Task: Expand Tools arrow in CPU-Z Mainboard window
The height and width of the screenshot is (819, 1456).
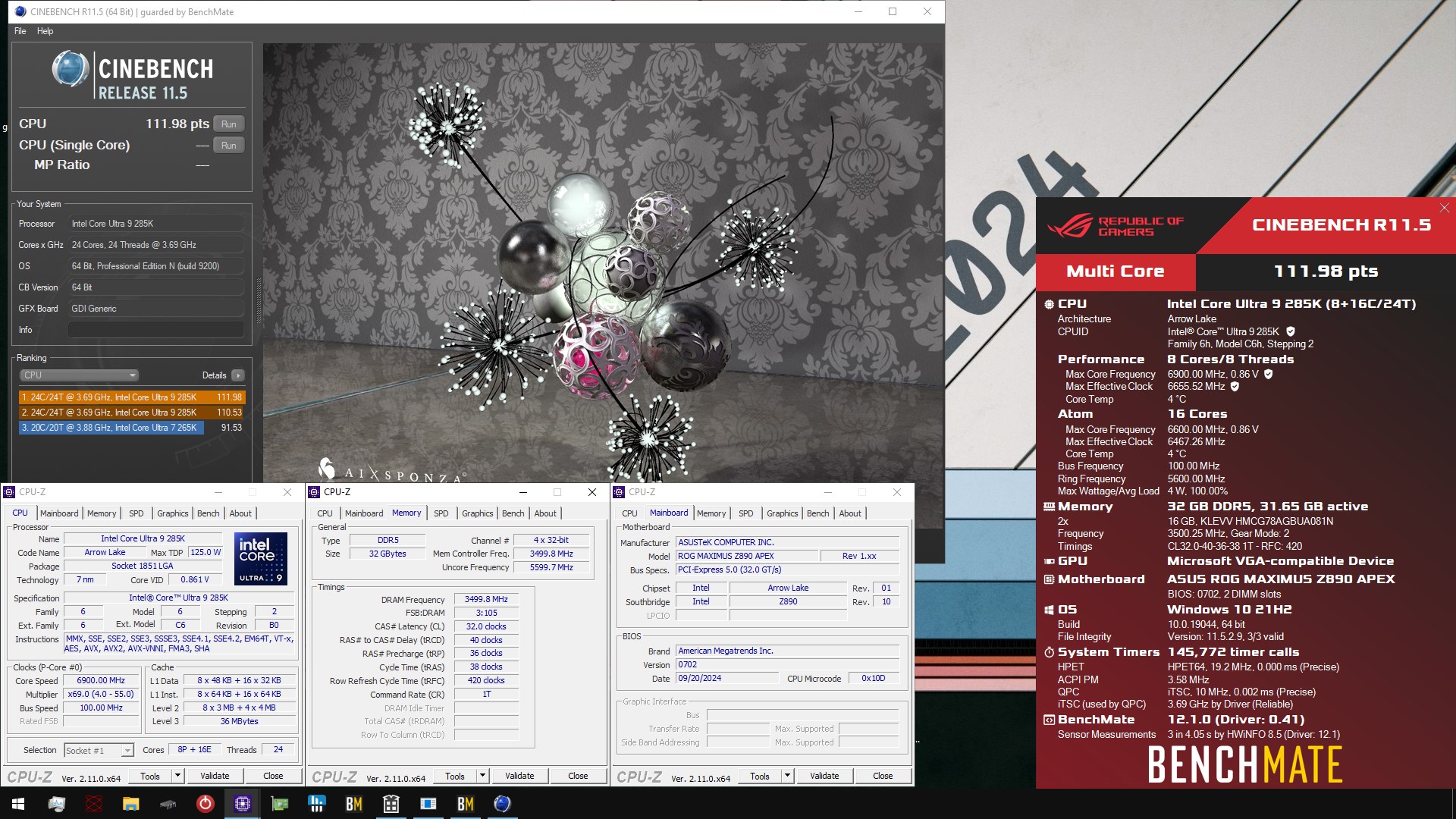Action: (x=787, y=776)
